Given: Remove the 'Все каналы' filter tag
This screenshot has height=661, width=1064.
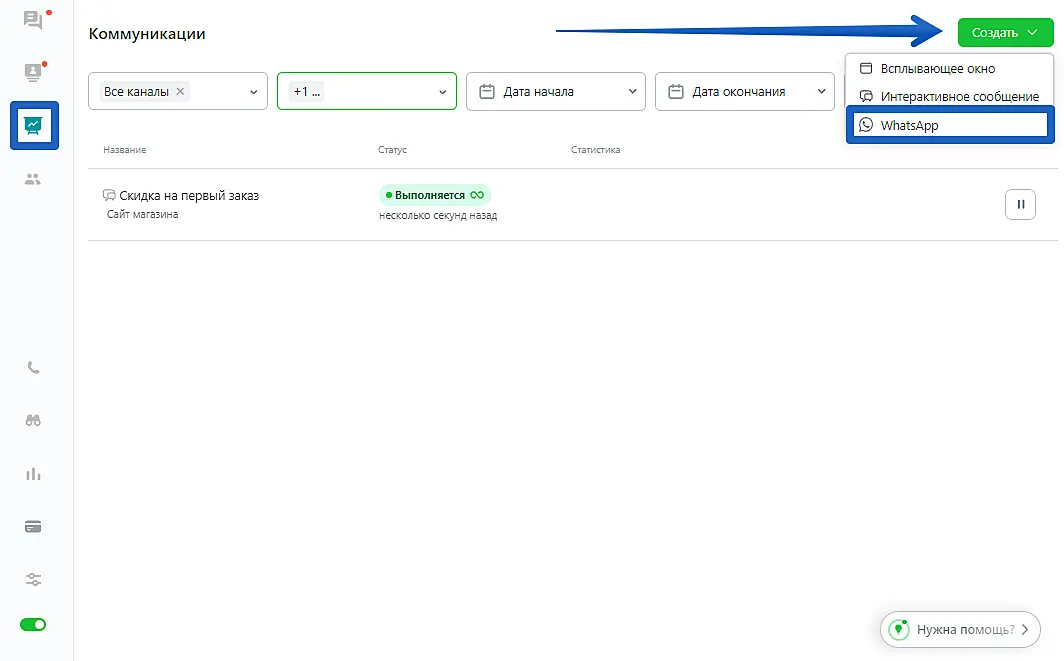Looking at the screenshot, I should [x=180, y=91].
